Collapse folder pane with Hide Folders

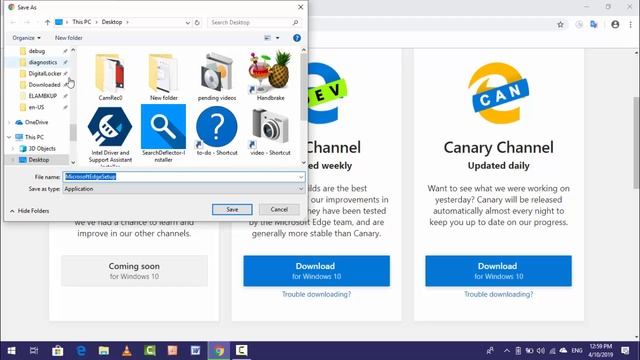[29, 211]
